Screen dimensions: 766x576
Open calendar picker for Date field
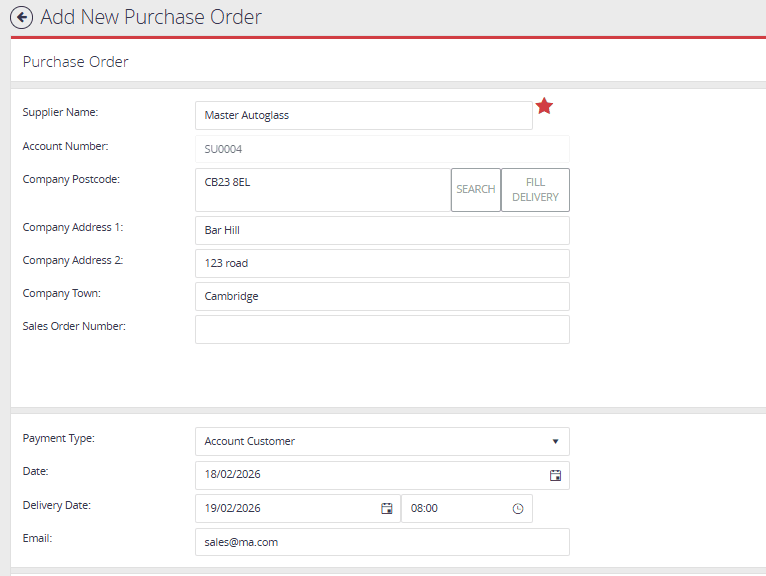(555, 475)
